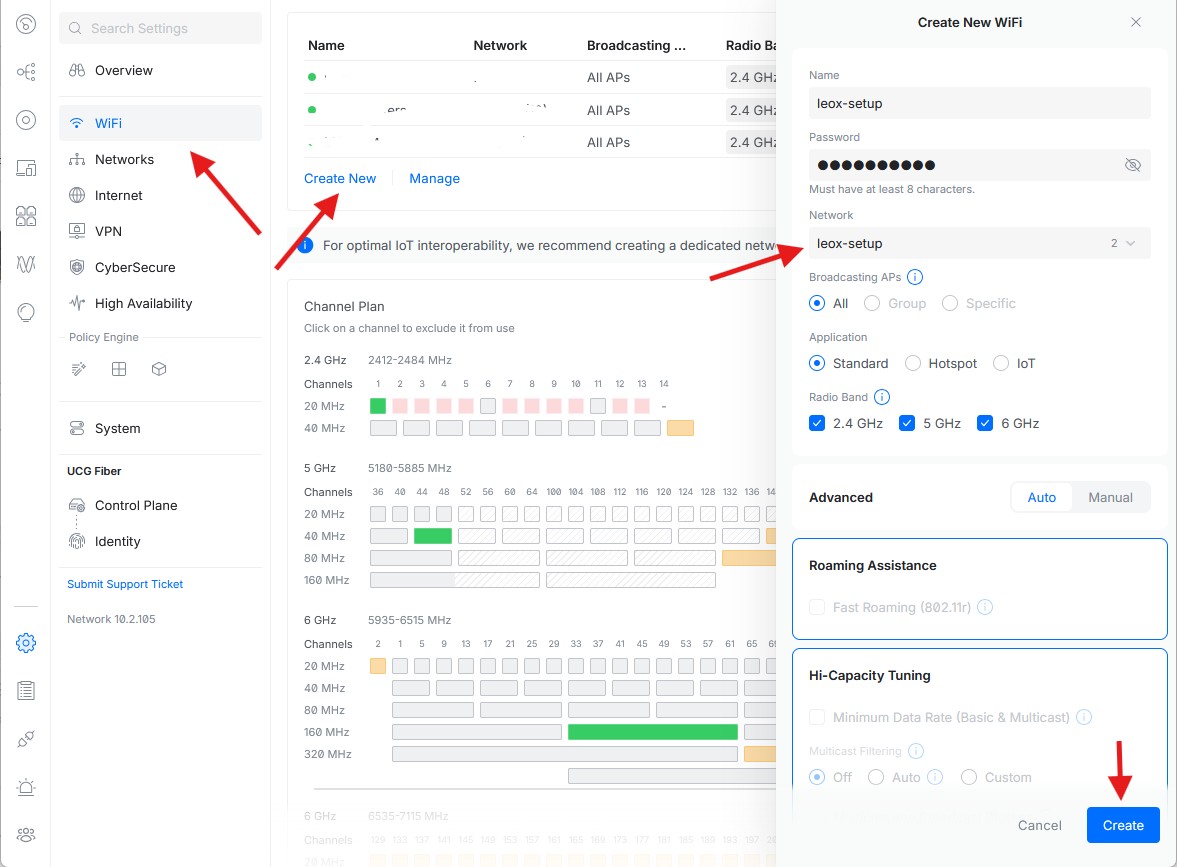The height and width of the screenshot is (867, 1177).
Task: Click inside the WiFi Name input field
Action: tap(979, 103)
